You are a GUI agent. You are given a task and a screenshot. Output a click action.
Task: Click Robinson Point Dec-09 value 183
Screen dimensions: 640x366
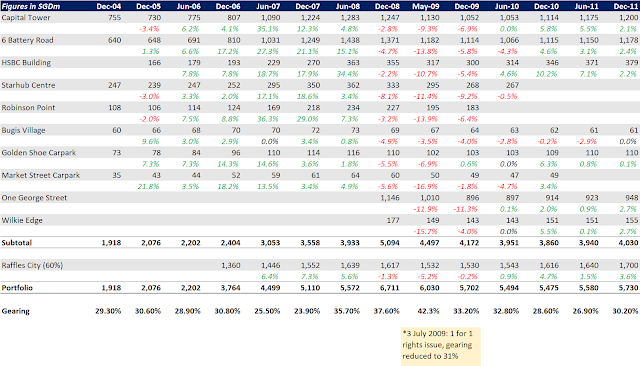click(x=473, y=107)
